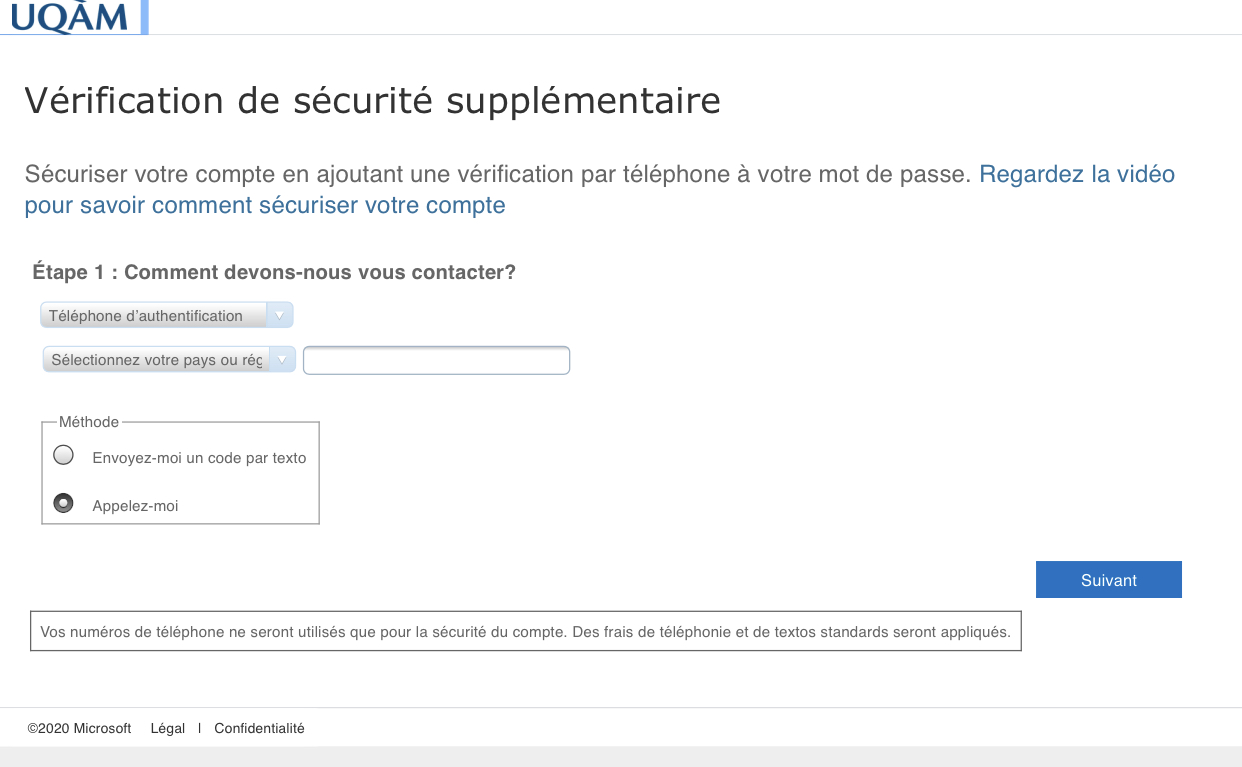Screen dimensions: 1242x767
Task: Select the 'Envoyez-moi un code par texto' radio button
Action: [64, 455]
